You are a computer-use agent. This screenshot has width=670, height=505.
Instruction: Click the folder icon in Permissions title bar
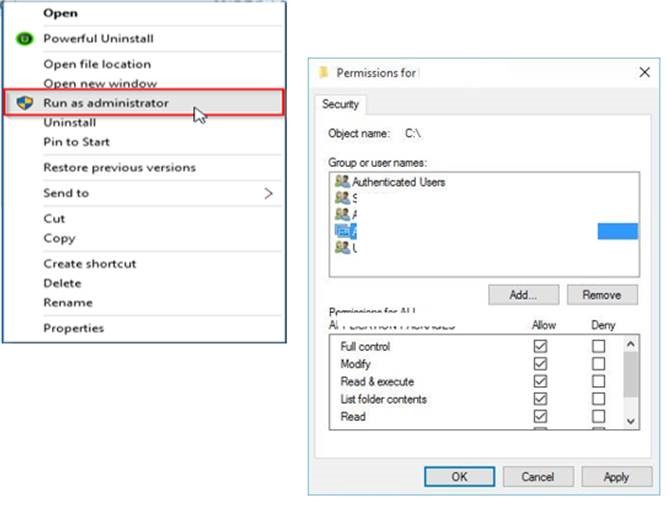[x=324, y=72]
